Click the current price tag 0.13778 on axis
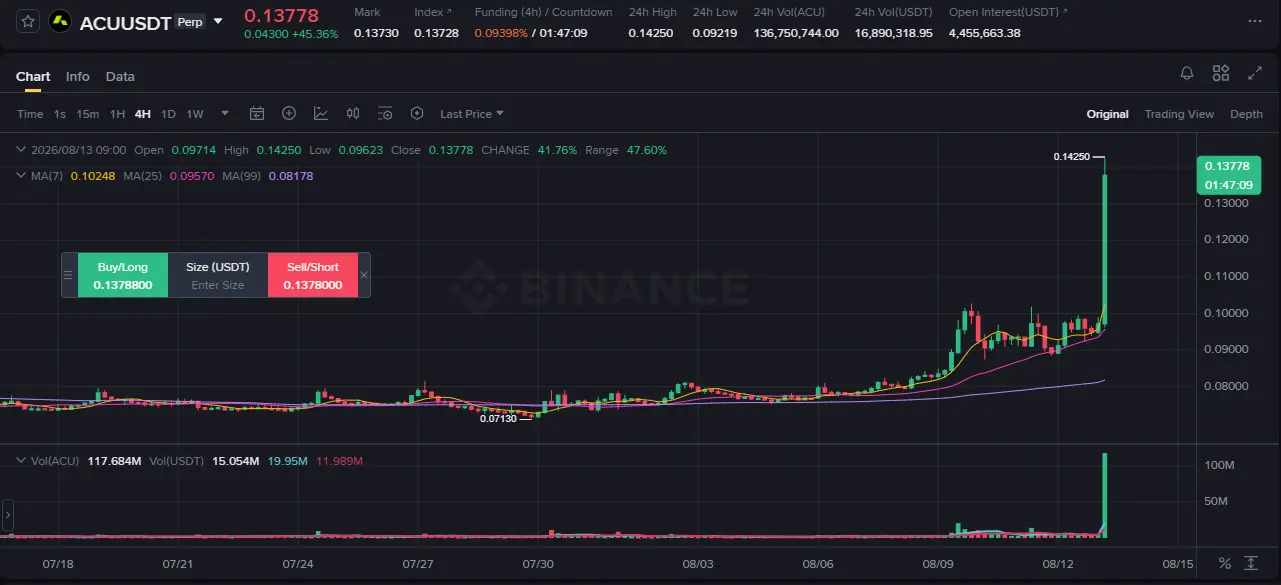This screenshot has width=1281, height=585. click(1229, 176)
